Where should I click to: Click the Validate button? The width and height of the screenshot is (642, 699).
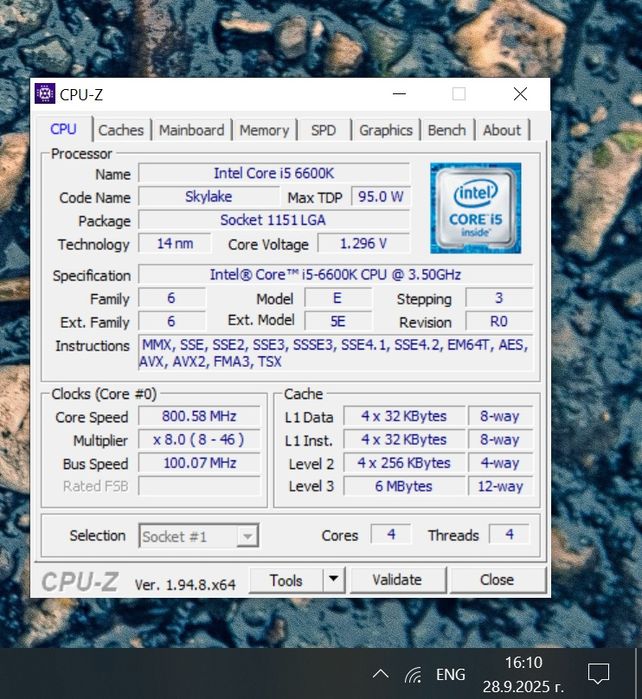398,580
